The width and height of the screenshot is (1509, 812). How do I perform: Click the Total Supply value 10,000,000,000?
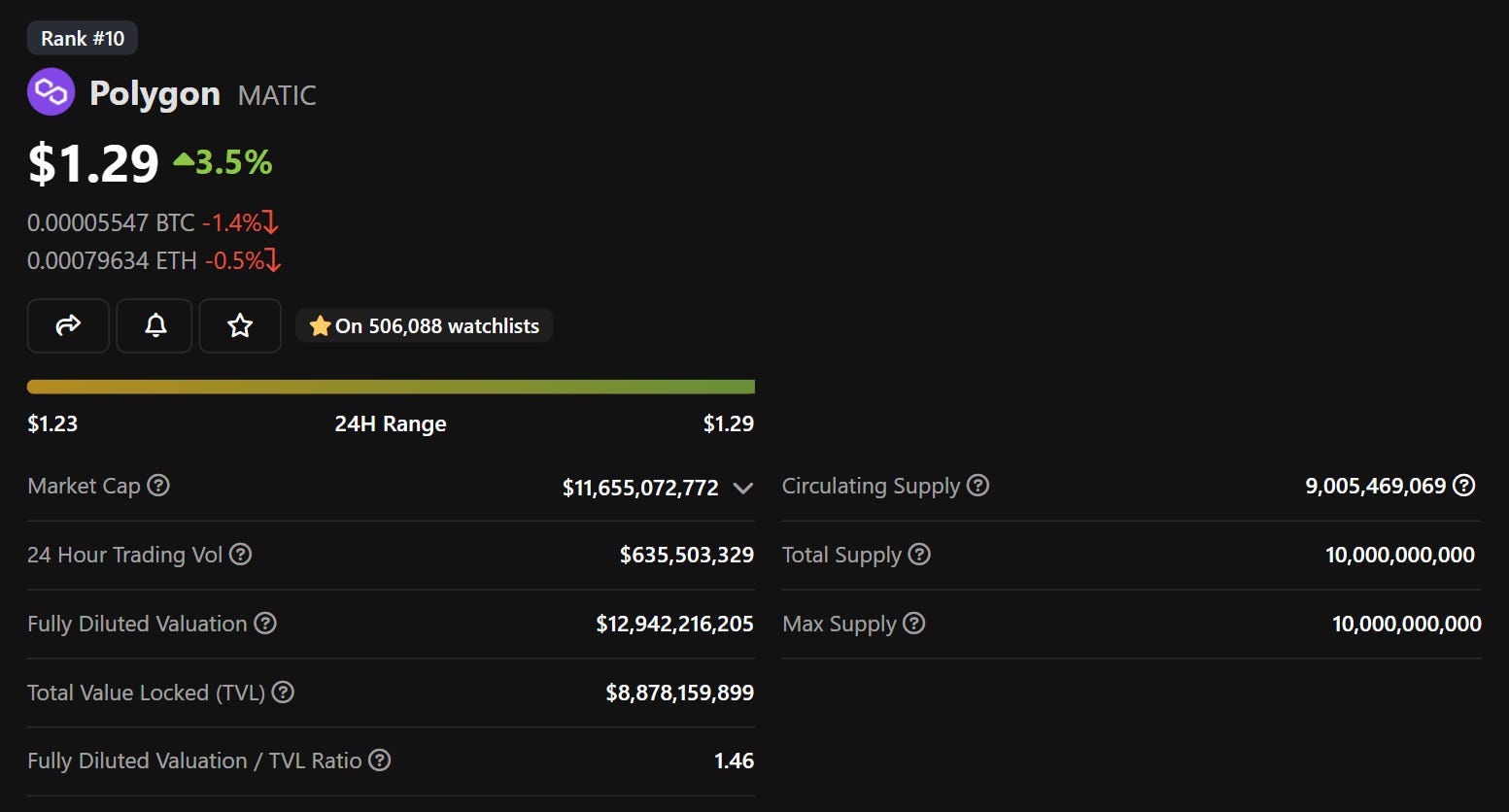click(x=1399, y=555)
